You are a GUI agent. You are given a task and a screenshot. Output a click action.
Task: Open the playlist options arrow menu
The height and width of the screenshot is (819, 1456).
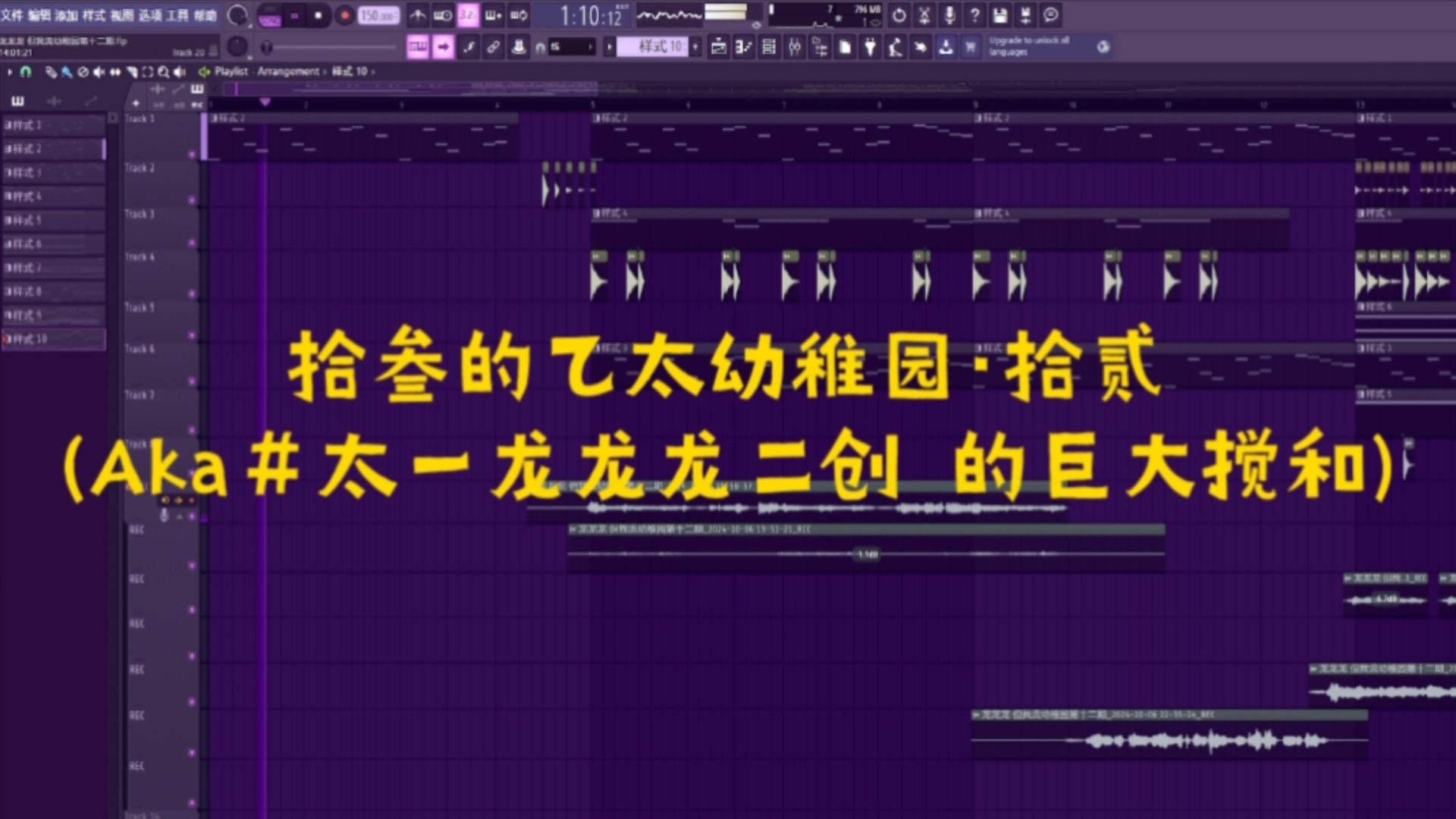(x=10, y=72)
